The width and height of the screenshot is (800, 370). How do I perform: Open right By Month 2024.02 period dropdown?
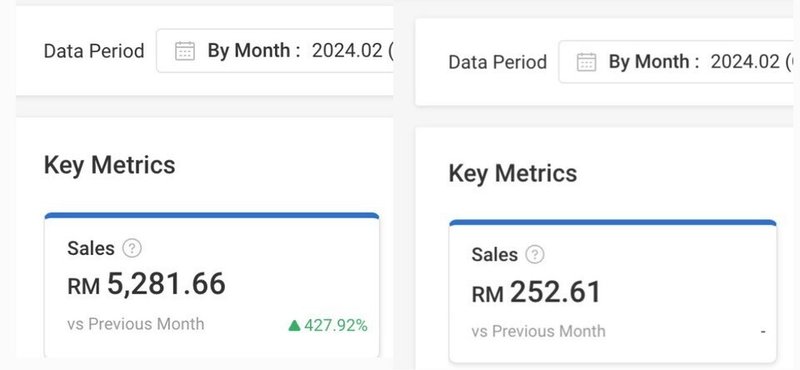point(676,61)
